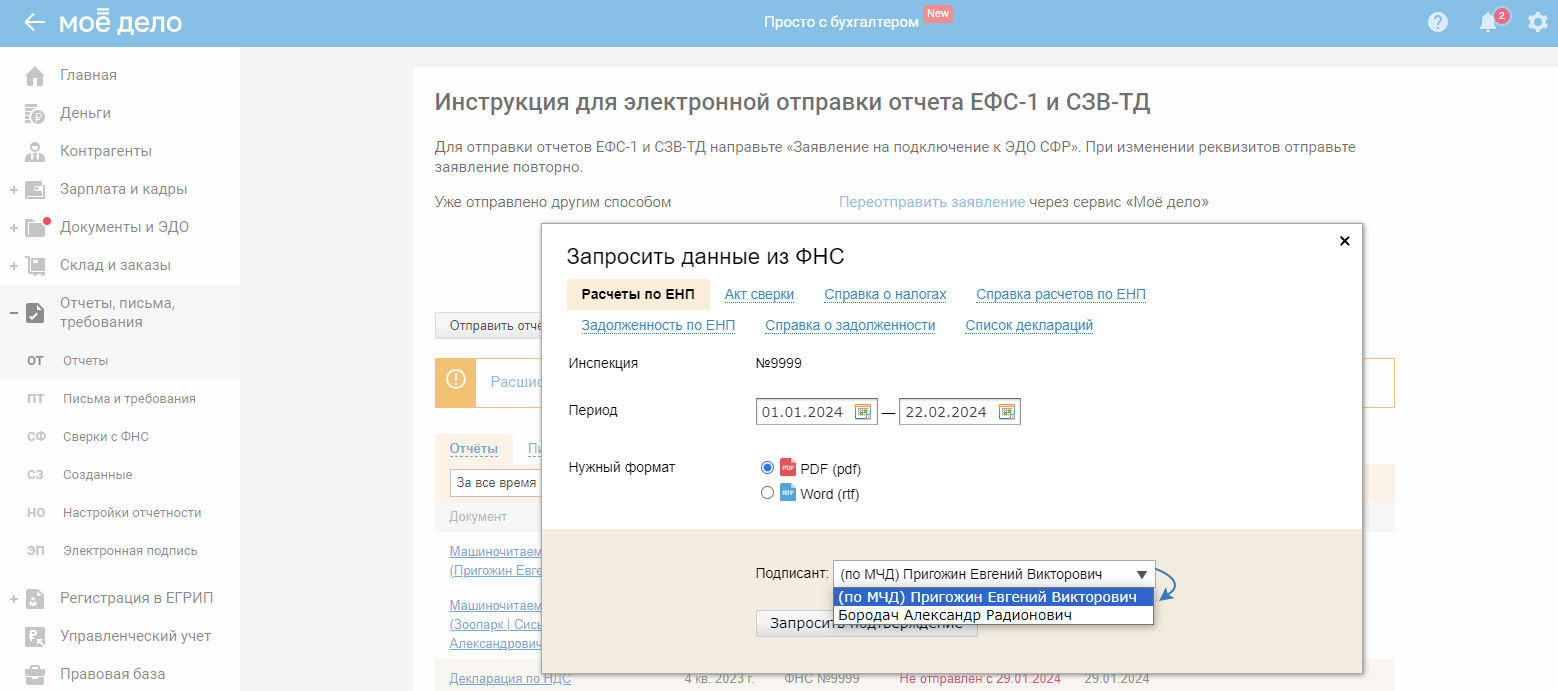Select PDF (pdf) format radio button
Viewport: 1558px width, 691px height.
click(x=768, y=468)
